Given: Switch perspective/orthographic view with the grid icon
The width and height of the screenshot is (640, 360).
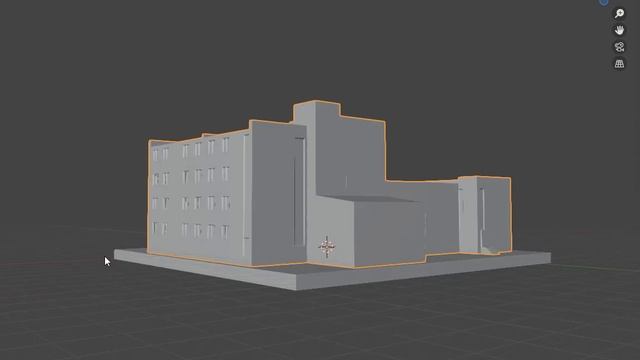Looking at the screenshot, I should click(619, 64).
